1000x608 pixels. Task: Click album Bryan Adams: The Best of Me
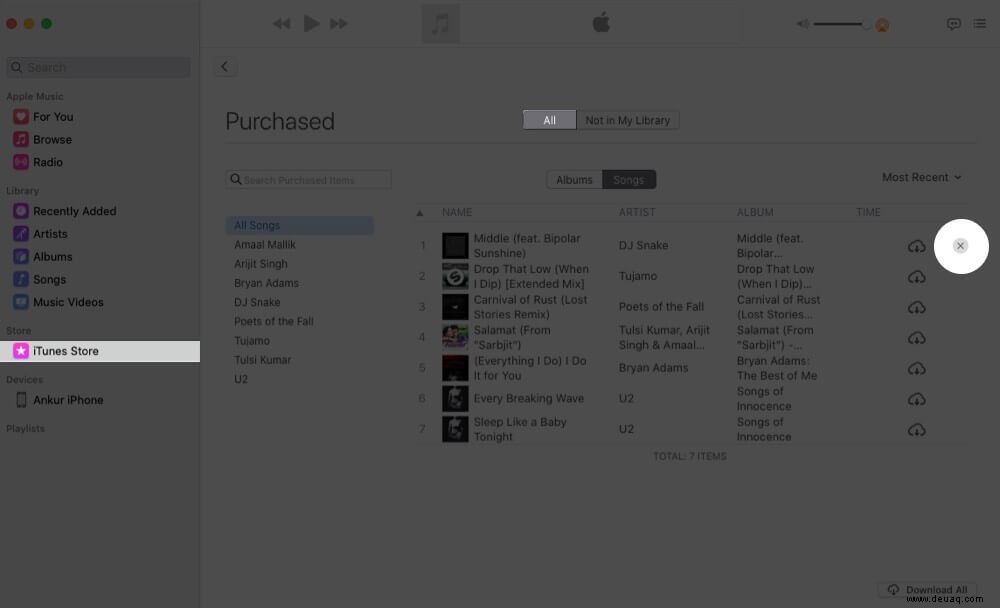point(777,368)
